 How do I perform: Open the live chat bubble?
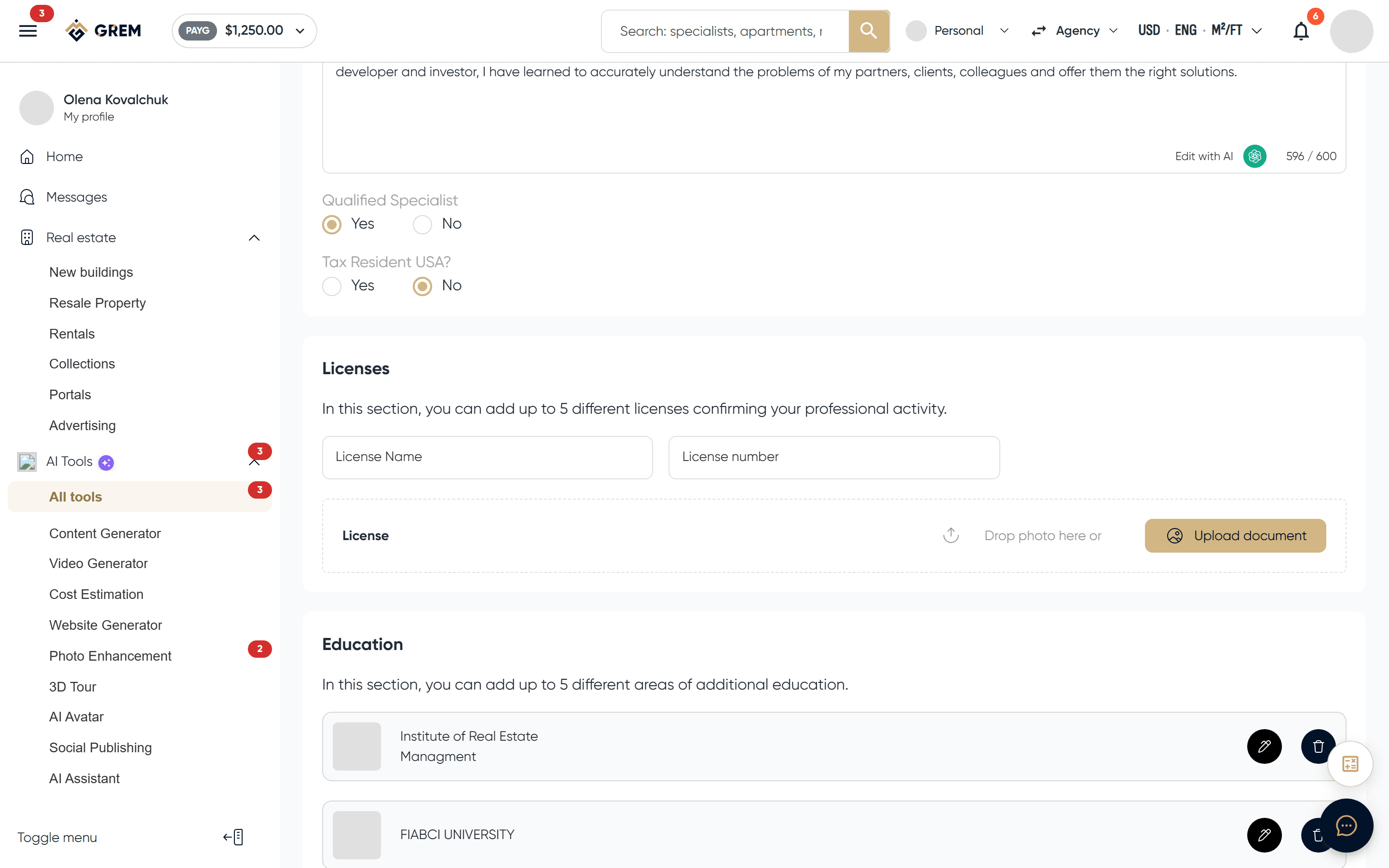coord(1346,826)
